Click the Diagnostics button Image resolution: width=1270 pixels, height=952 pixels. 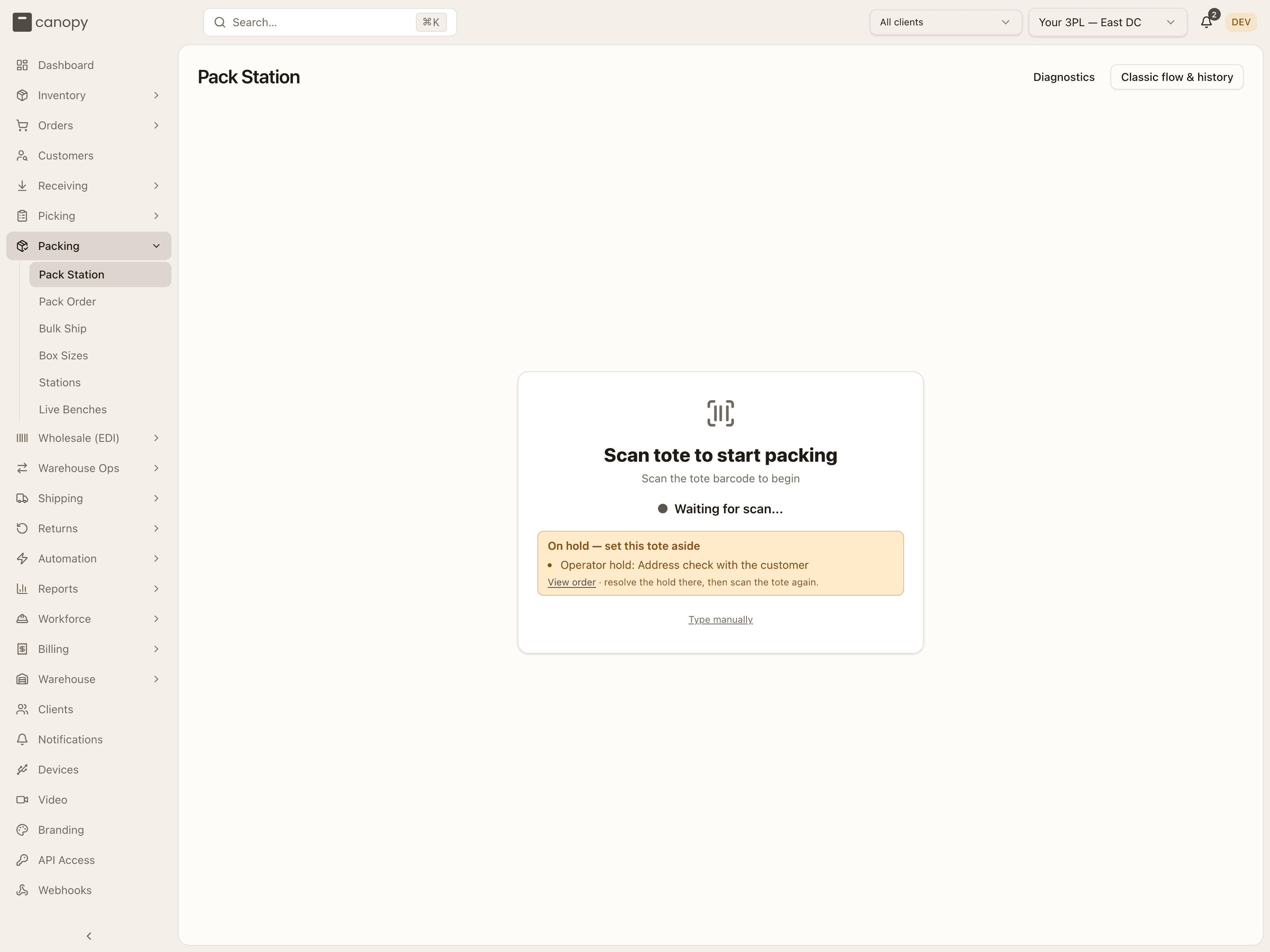[x=1063, y=77]
